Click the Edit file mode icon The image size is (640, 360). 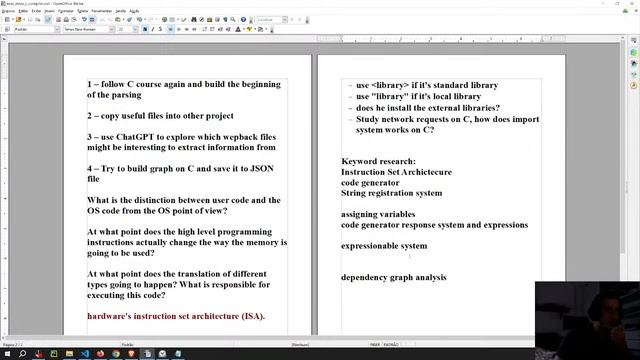point(48,20)
